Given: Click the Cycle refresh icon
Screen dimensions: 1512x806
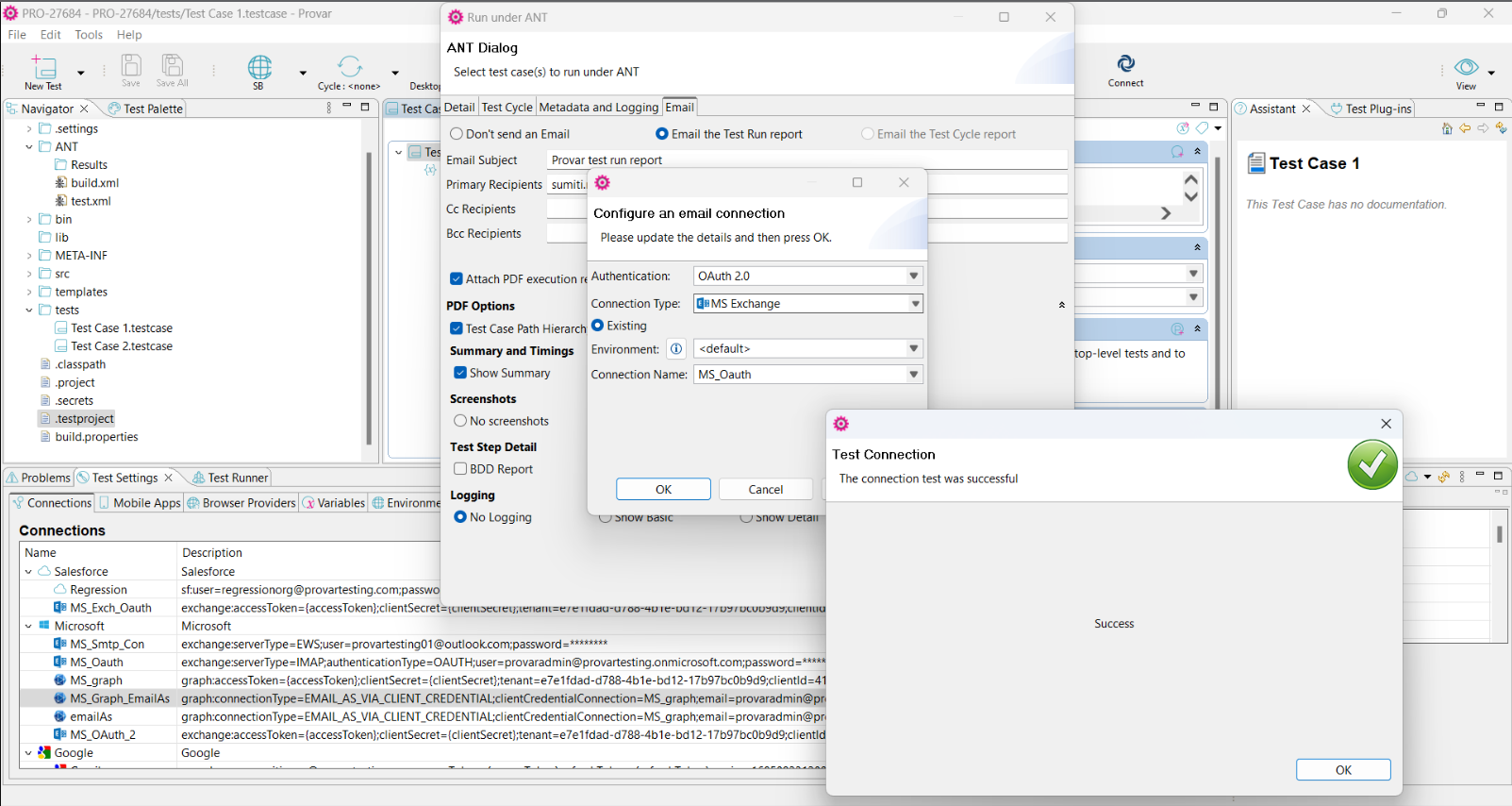Looking at the screenshot, I should [350, 66].
